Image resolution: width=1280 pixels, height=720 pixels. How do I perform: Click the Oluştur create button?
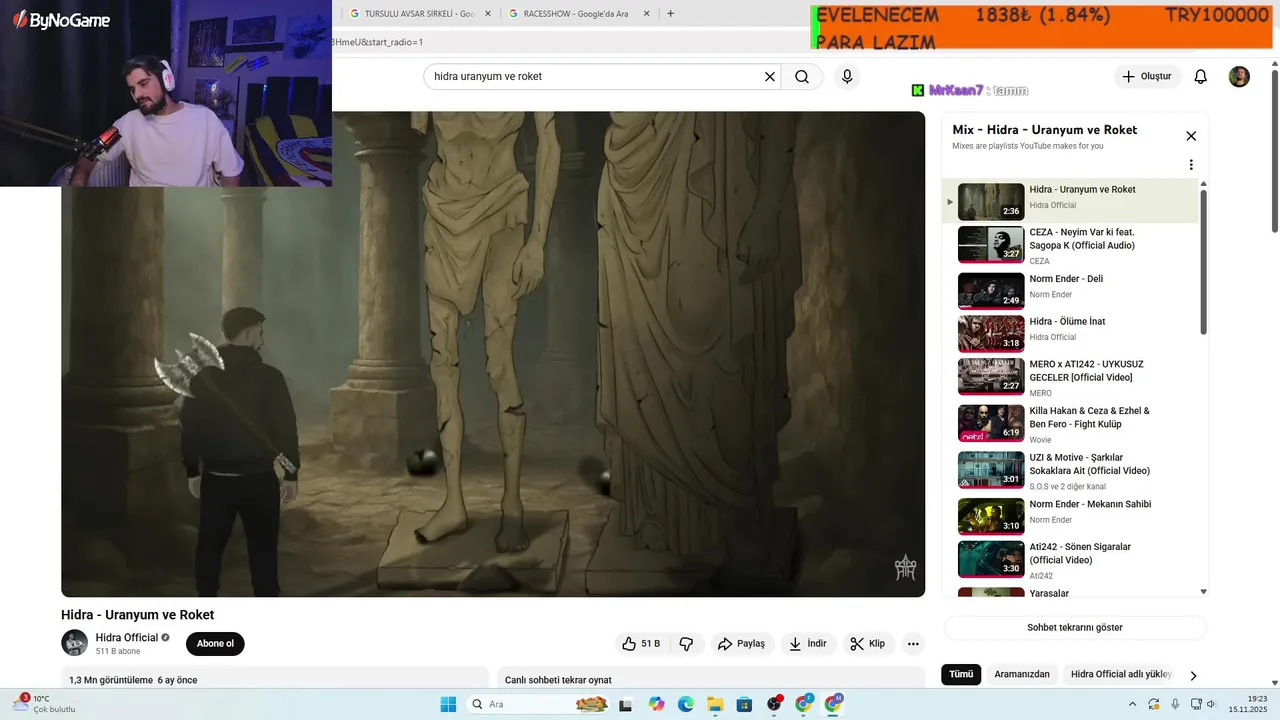(1147, 77)
